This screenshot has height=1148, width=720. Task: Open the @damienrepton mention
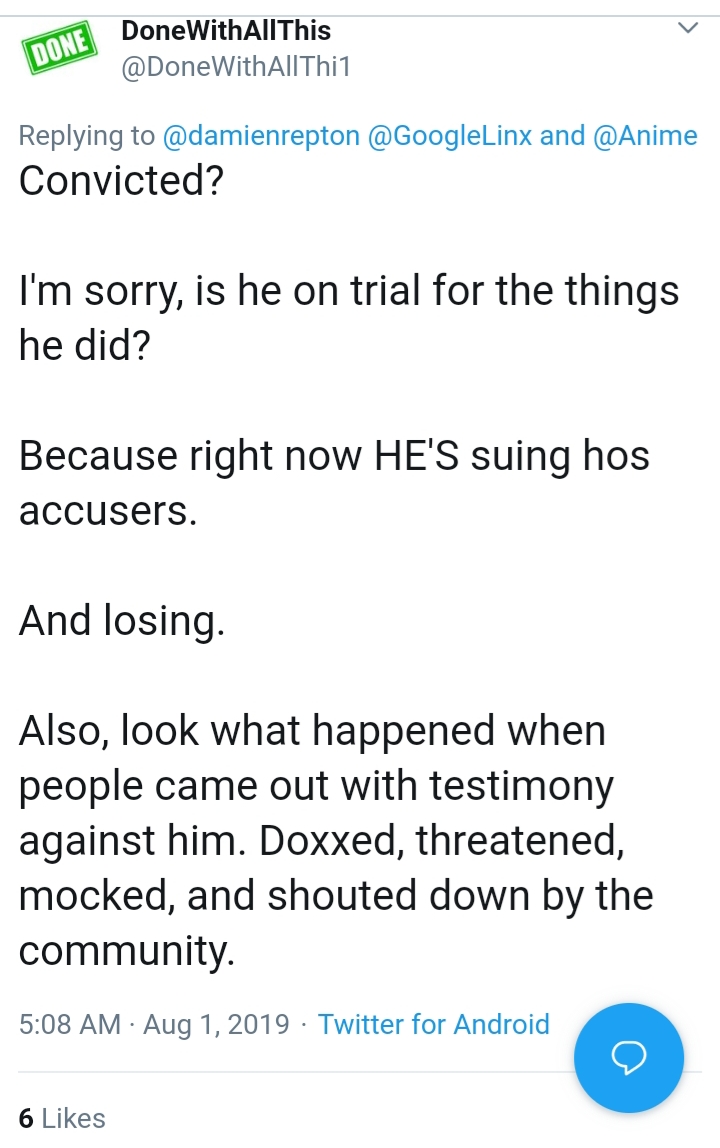261,136
